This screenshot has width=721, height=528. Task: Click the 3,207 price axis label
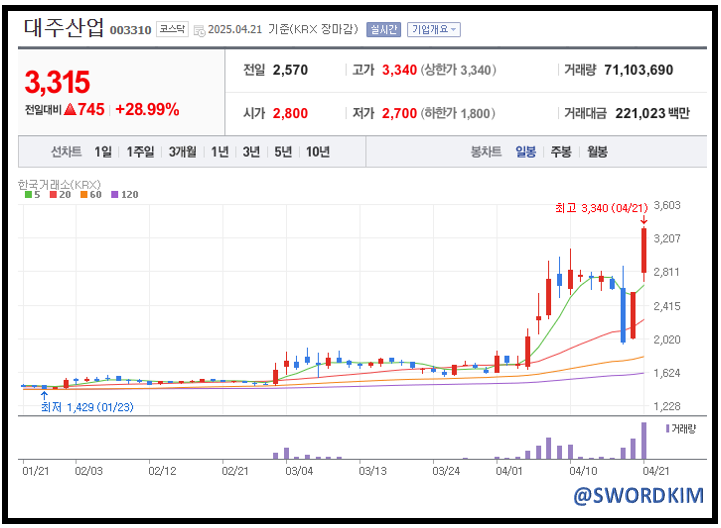tap(667, 239)
